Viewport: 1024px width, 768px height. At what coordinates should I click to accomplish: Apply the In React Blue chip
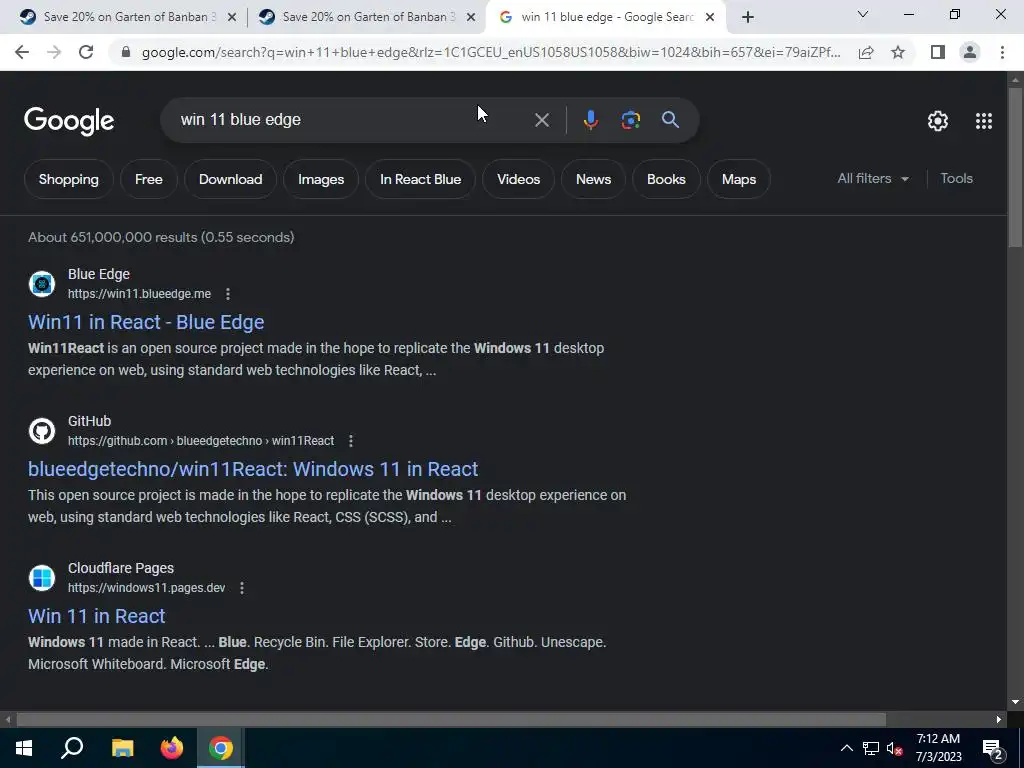click(x=421, y=179)
